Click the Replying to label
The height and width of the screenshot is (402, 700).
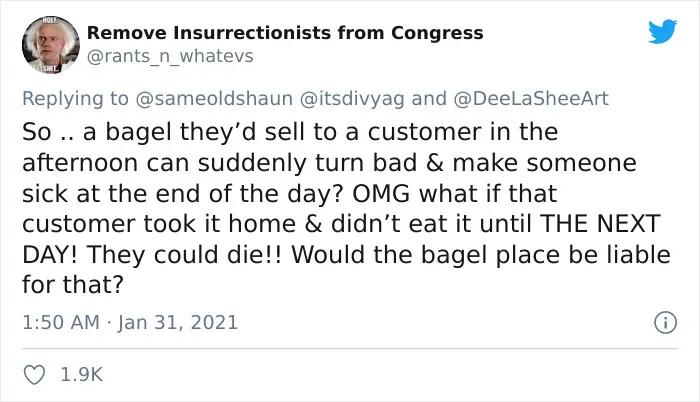(75, 98)
